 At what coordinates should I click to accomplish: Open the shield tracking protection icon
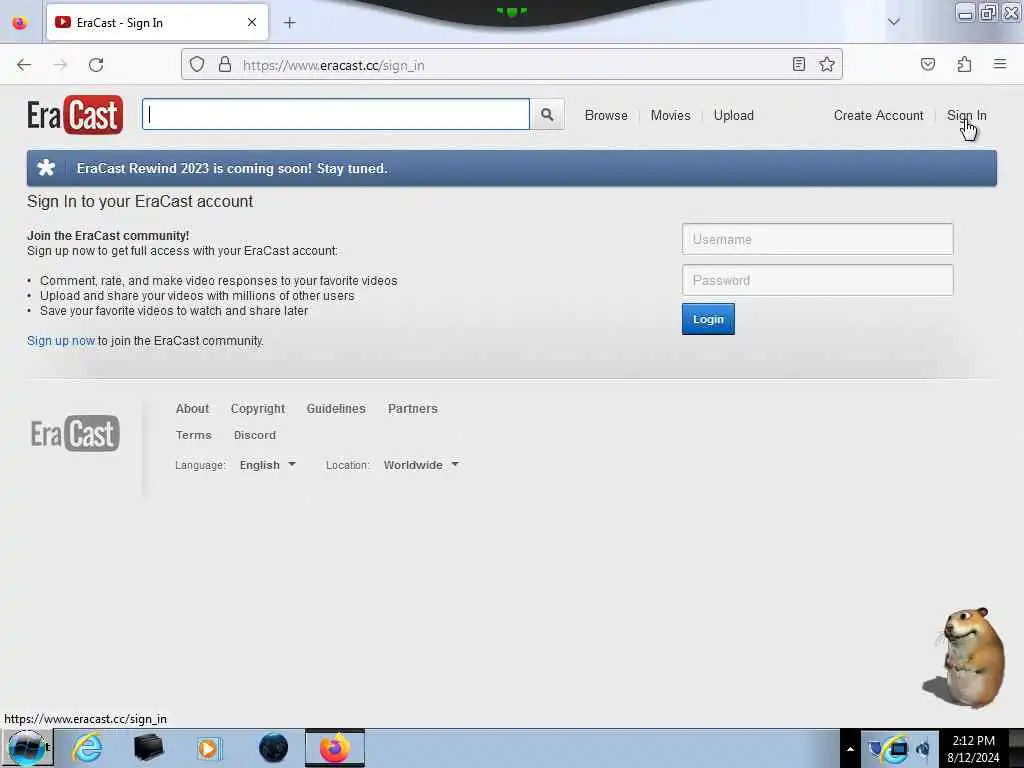197,64
